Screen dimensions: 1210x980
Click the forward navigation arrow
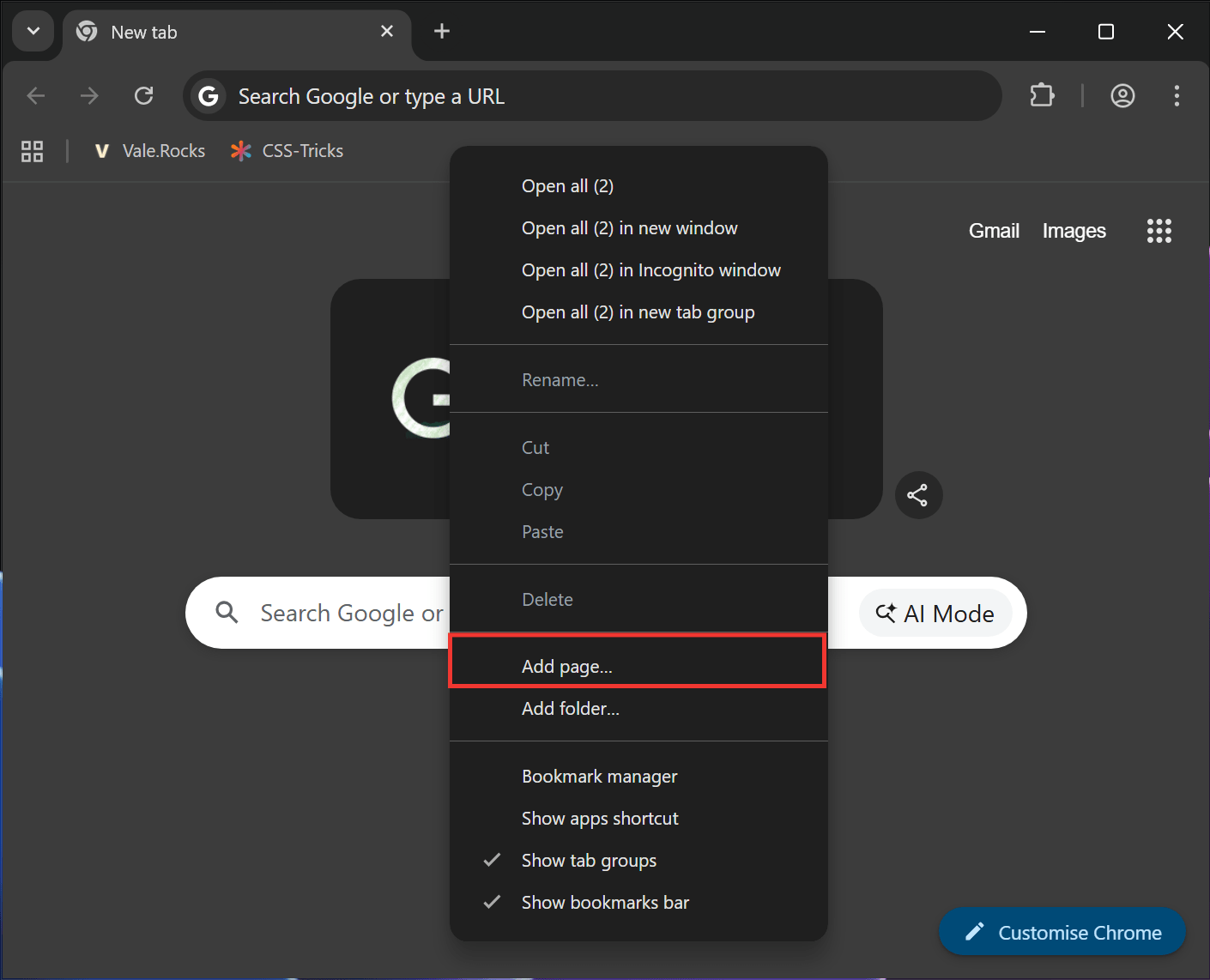[89, 95]
